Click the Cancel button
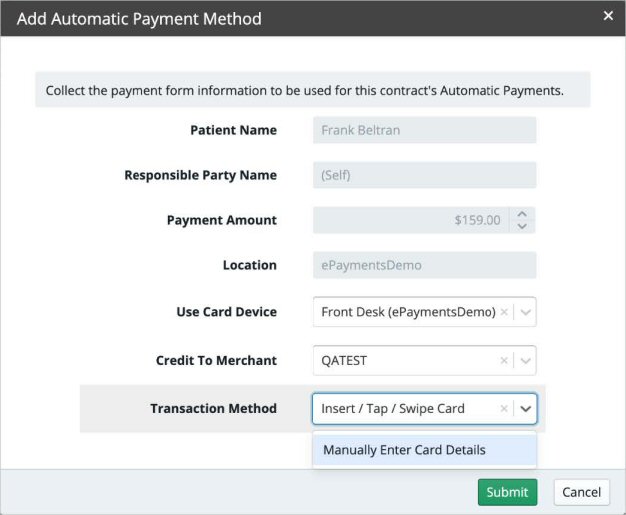626x515 pixels. point(581,492)
